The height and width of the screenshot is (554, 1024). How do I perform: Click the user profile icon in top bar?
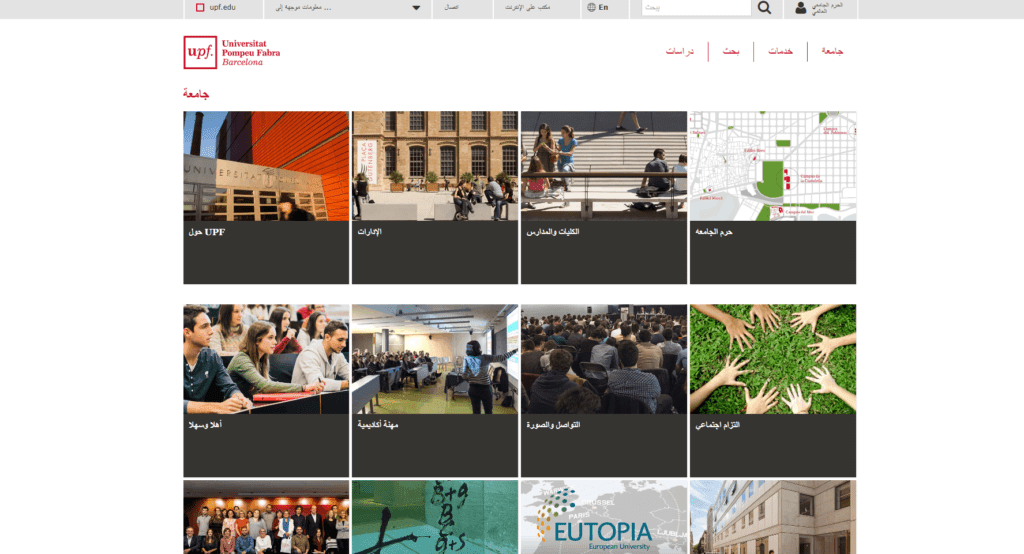801,8
